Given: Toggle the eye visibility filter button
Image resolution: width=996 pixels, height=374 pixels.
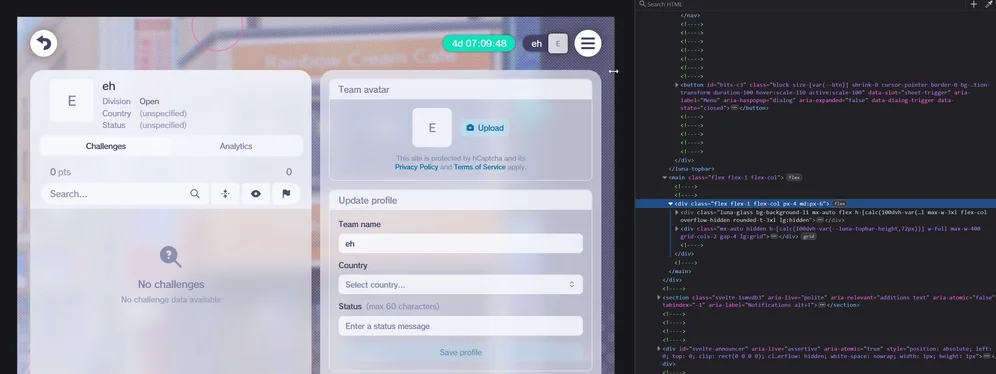Looking at the screenshot, I should (x=256, y=194).
